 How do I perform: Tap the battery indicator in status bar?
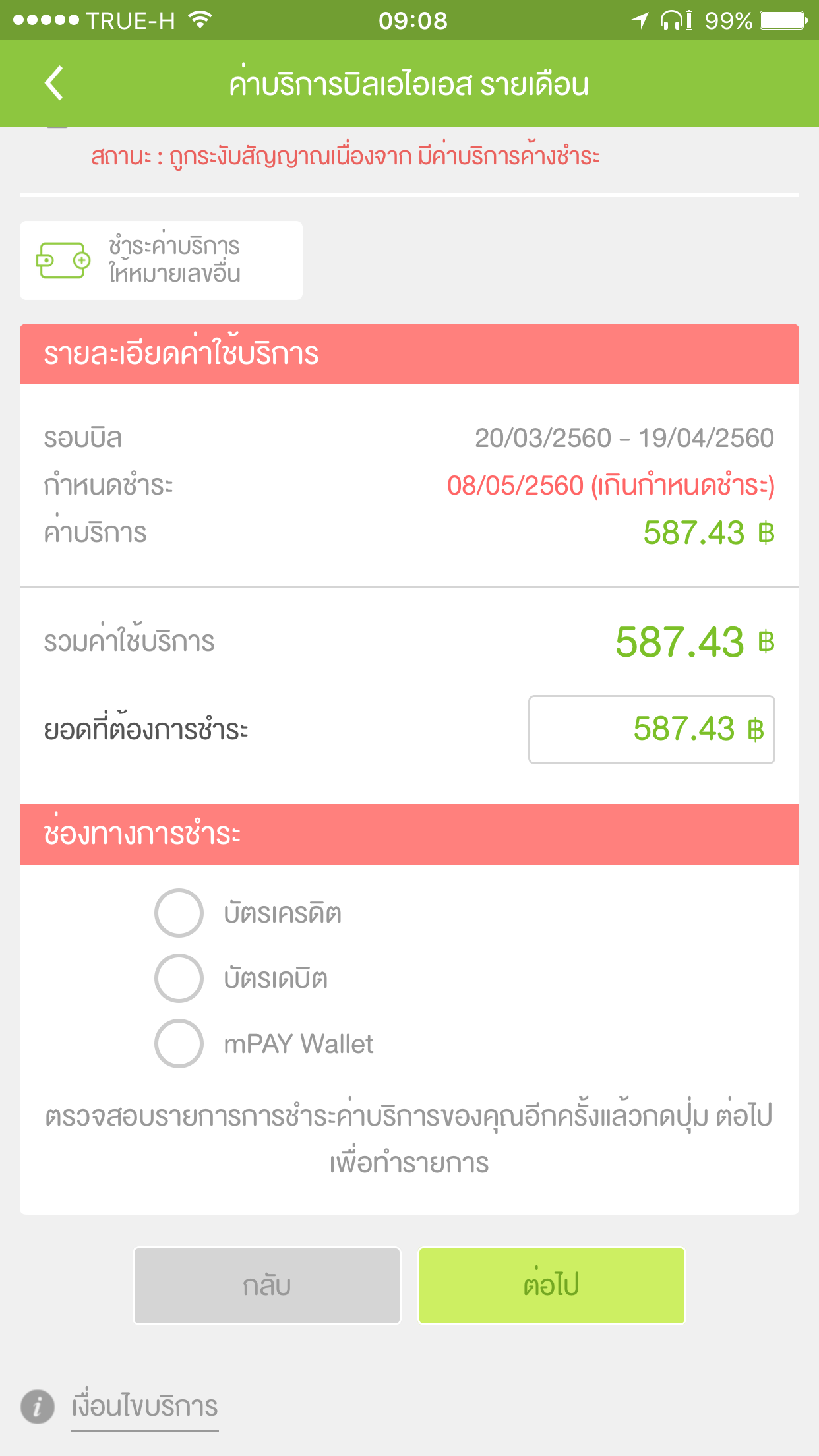[784, 20]
